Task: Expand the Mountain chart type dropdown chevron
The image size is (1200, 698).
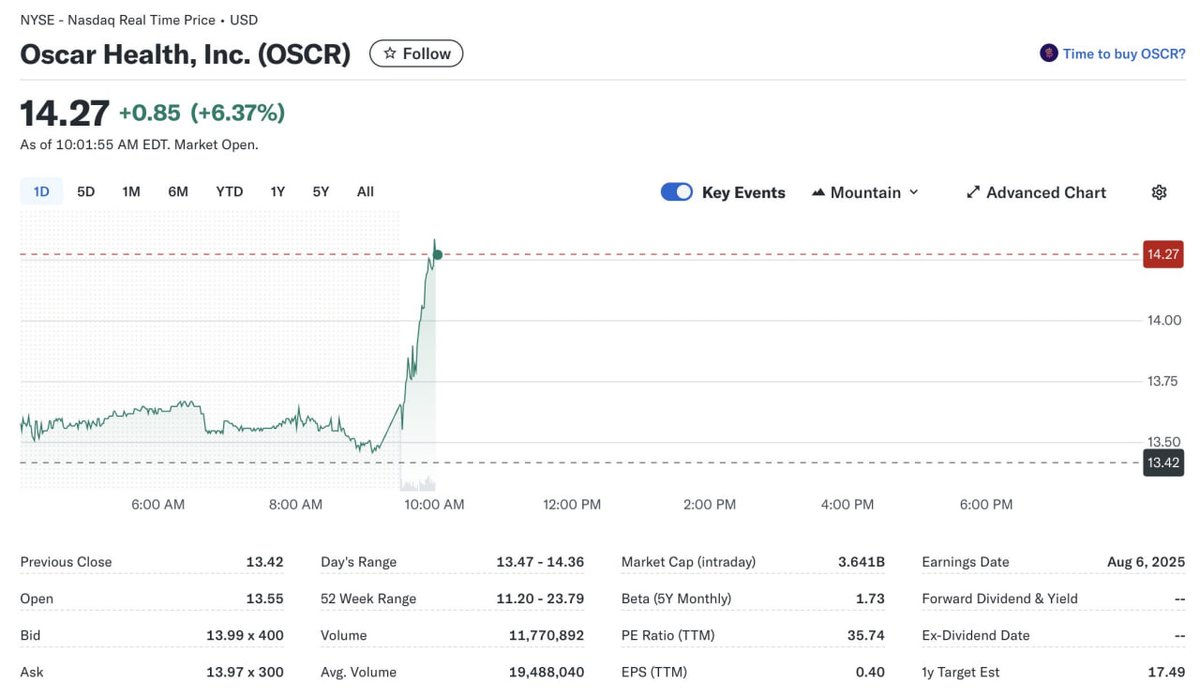Action: 913,192
